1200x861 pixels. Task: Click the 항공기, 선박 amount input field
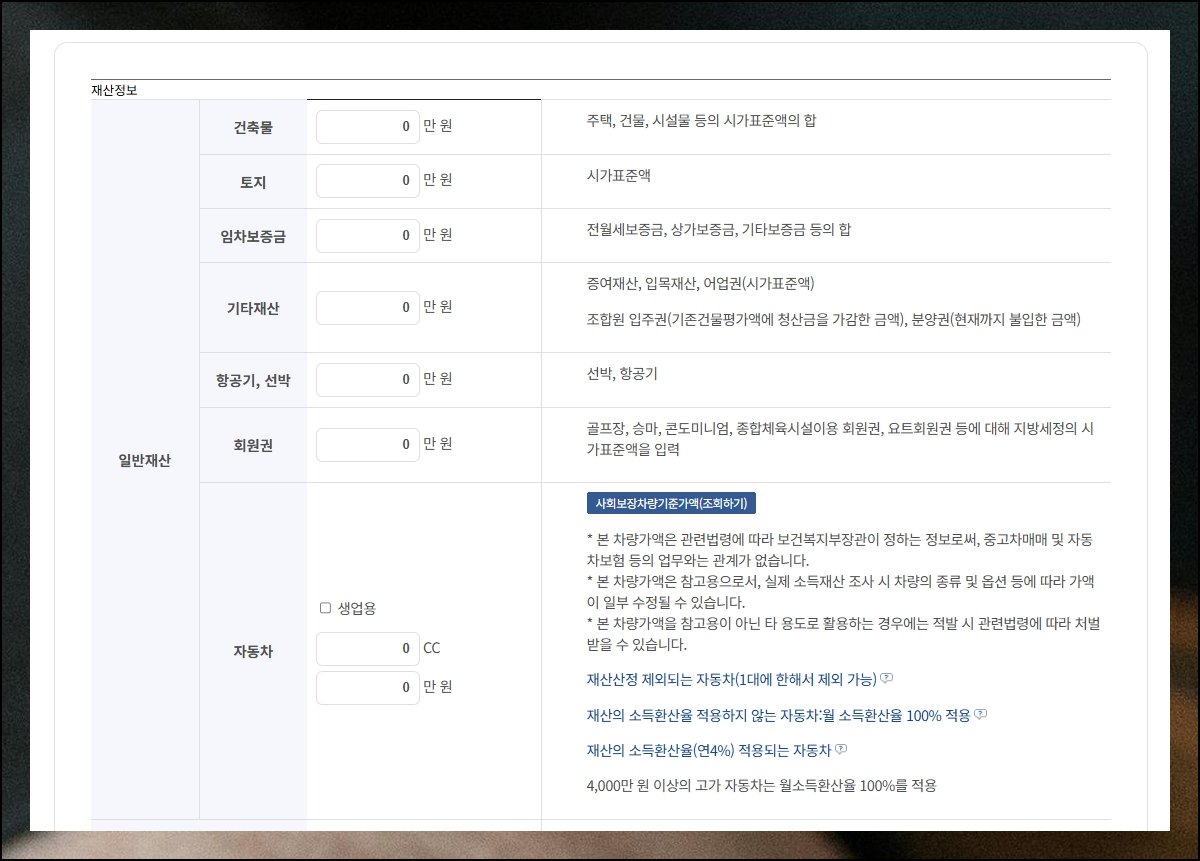pos(368,380)
